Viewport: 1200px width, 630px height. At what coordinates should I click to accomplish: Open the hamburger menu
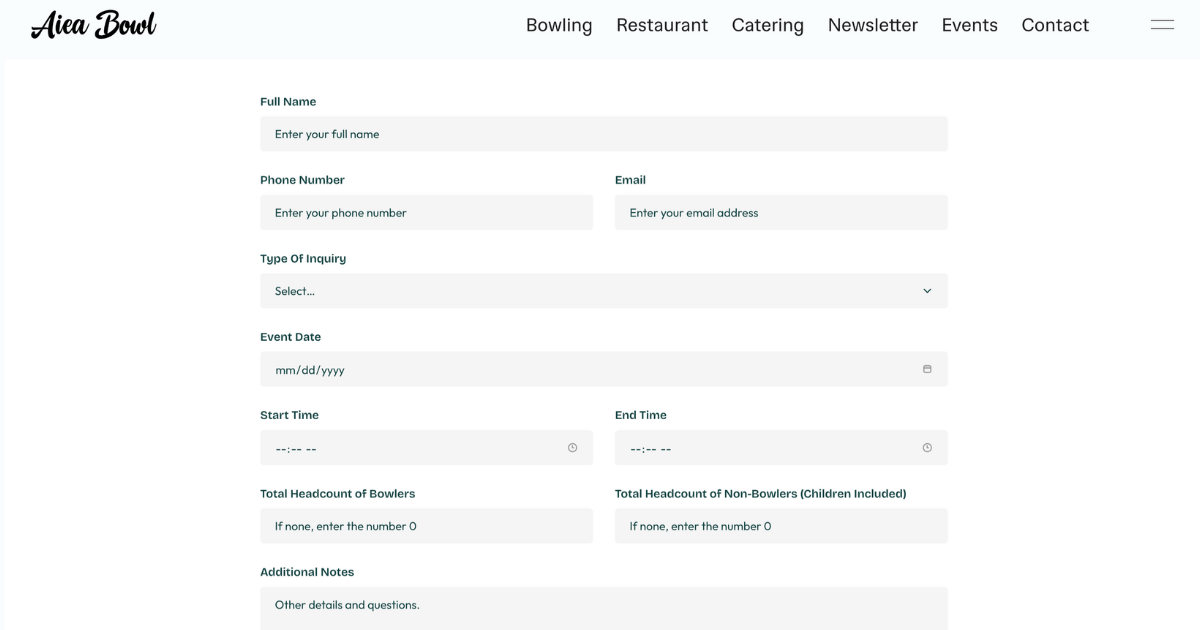pyautogui.click(x=1162, y=23)
